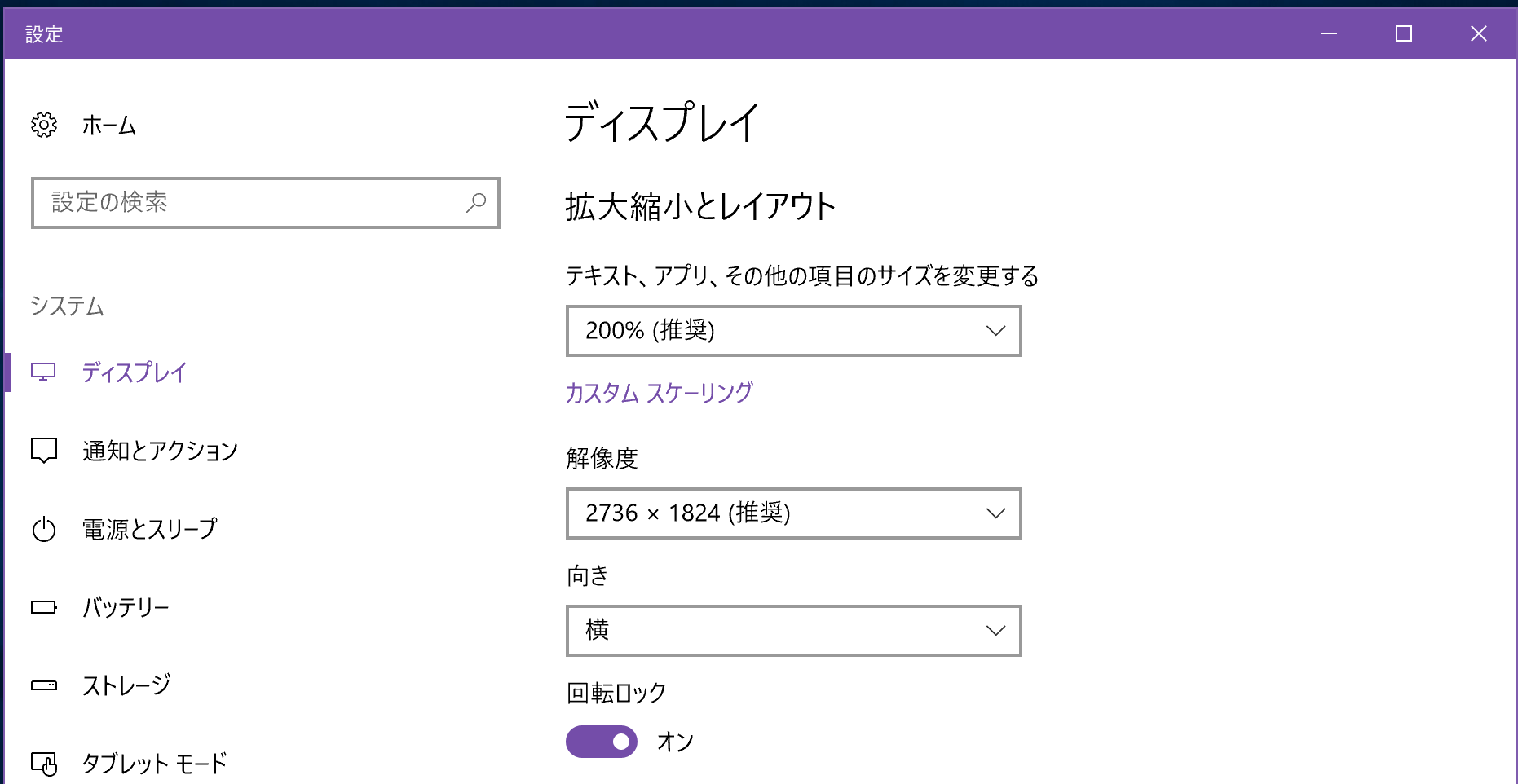
Task: Select ディスプレイ in system list
Action: tap(134, 372)
